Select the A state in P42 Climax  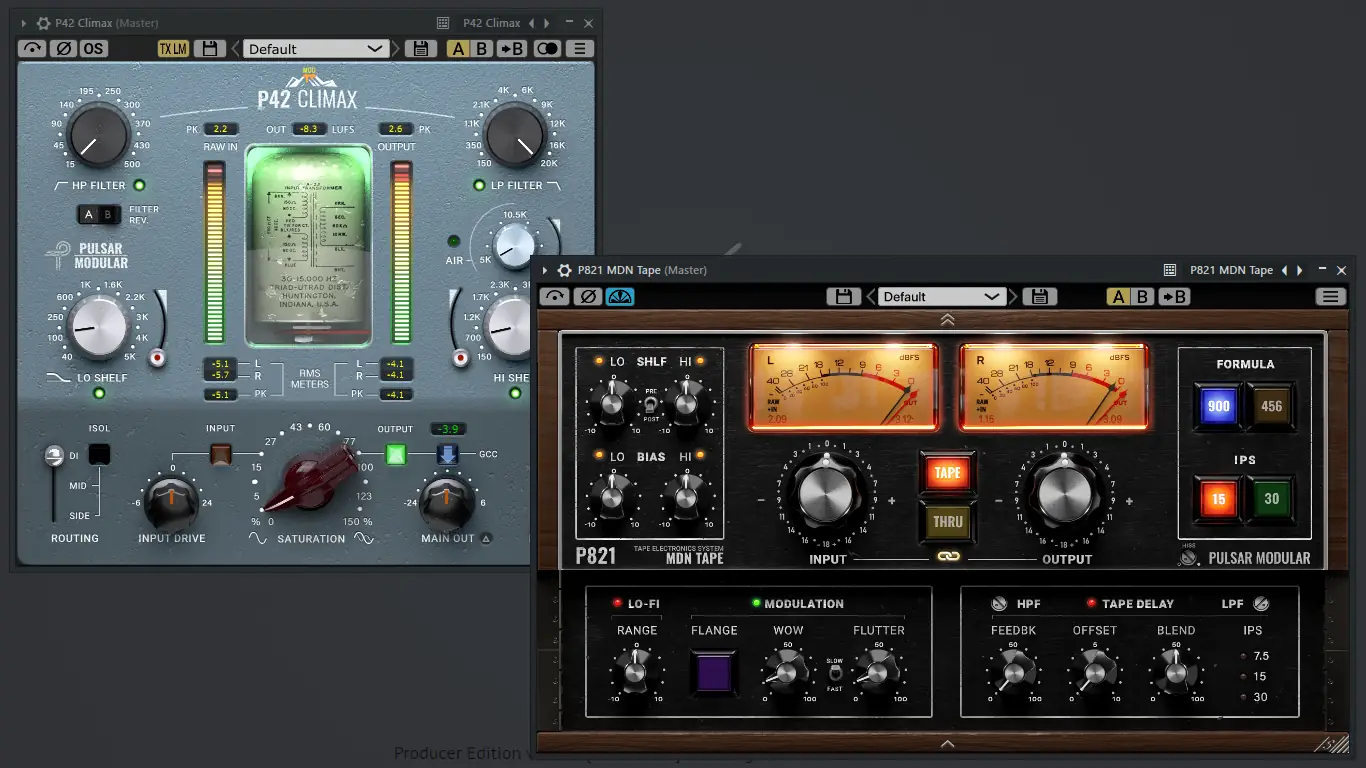click(458, 48)
